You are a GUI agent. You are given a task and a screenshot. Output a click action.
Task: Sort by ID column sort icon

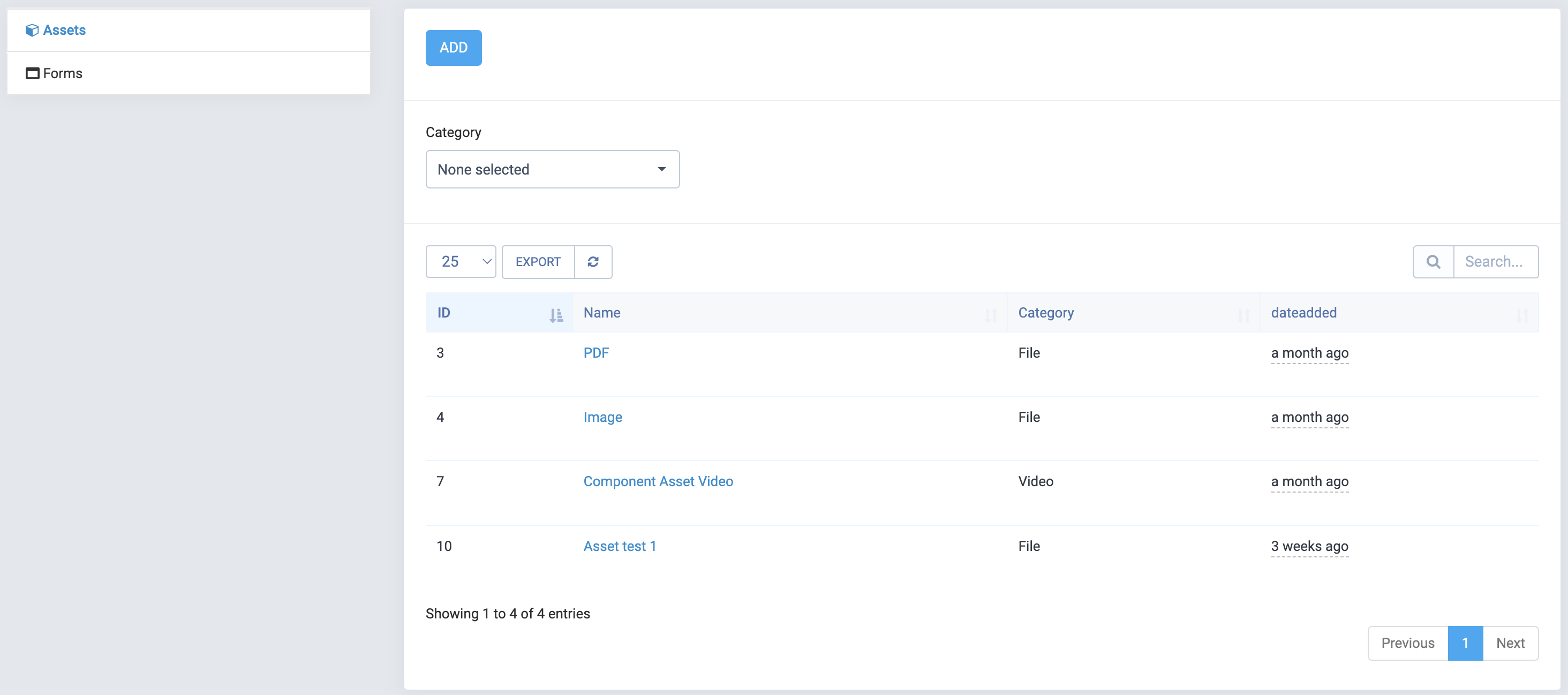[556, 315]
